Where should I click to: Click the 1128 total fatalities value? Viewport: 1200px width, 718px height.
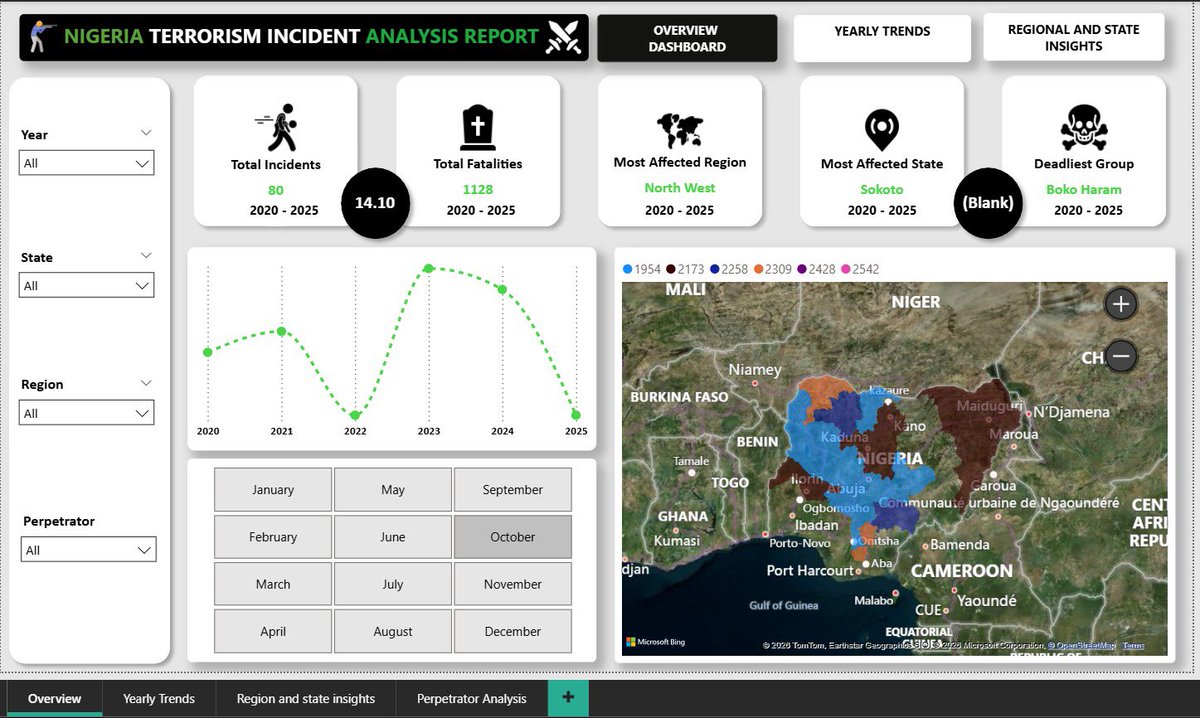coord(478,189)
